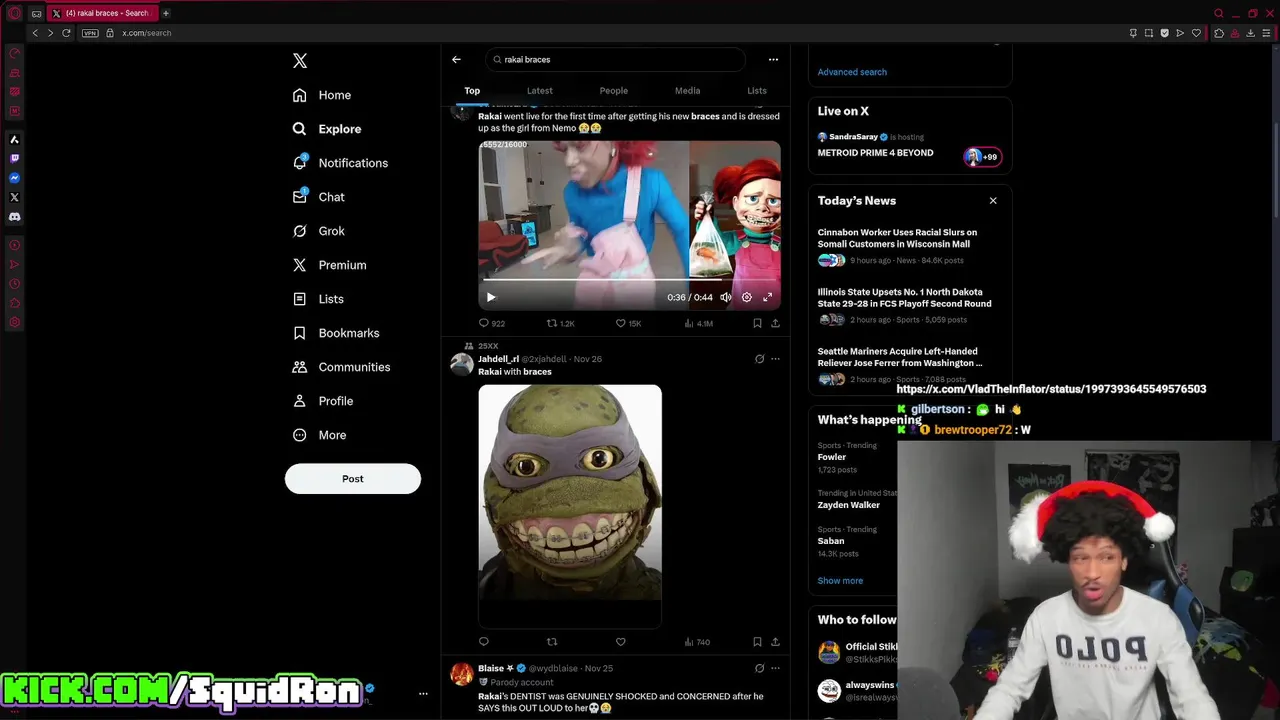1280x720 pixels.
Task: Play the Rakai braces video
Action: click(491, 297)
